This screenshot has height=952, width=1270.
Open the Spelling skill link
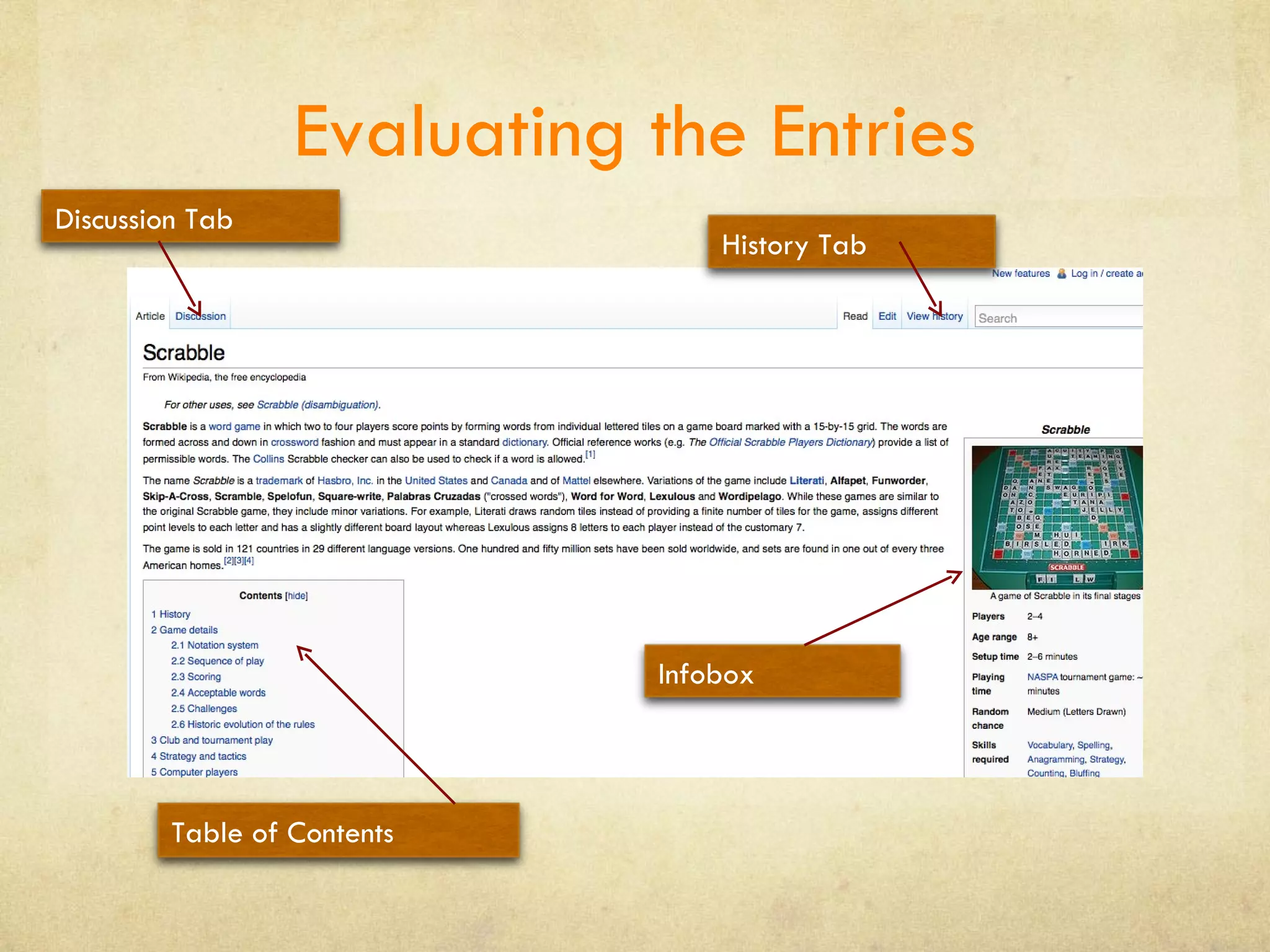tap(1095, 745)
